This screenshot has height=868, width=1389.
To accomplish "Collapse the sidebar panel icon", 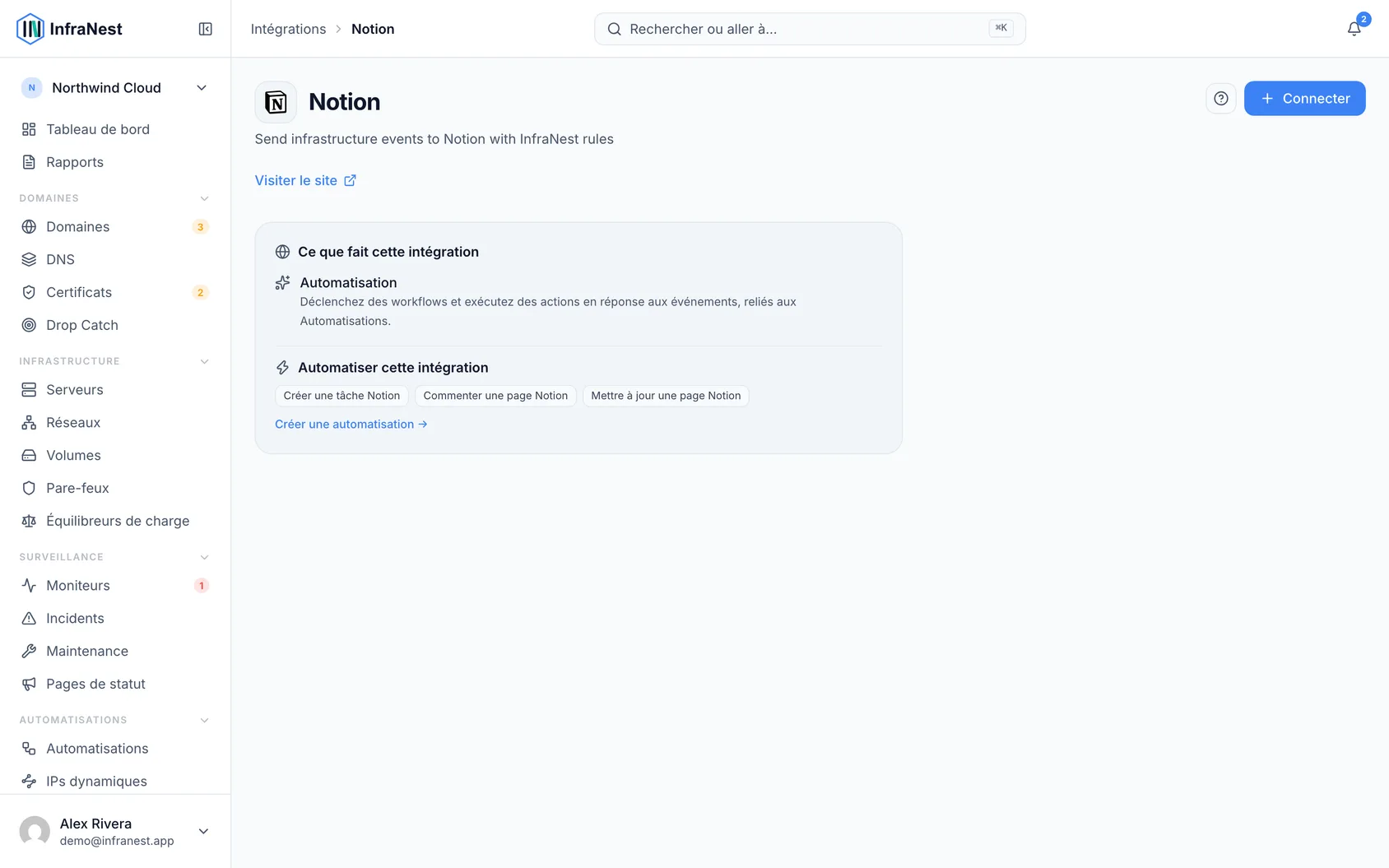I will [206, 29].
